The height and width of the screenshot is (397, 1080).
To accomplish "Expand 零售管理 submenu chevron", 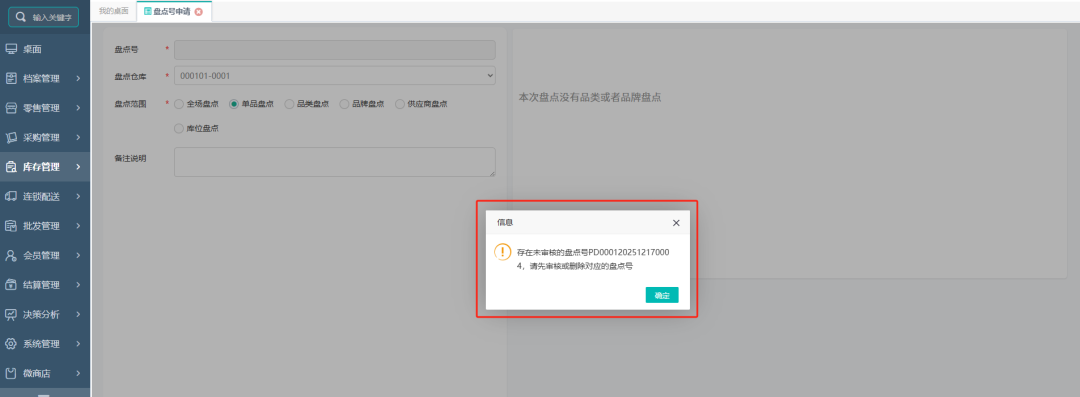I will point(79,108).
